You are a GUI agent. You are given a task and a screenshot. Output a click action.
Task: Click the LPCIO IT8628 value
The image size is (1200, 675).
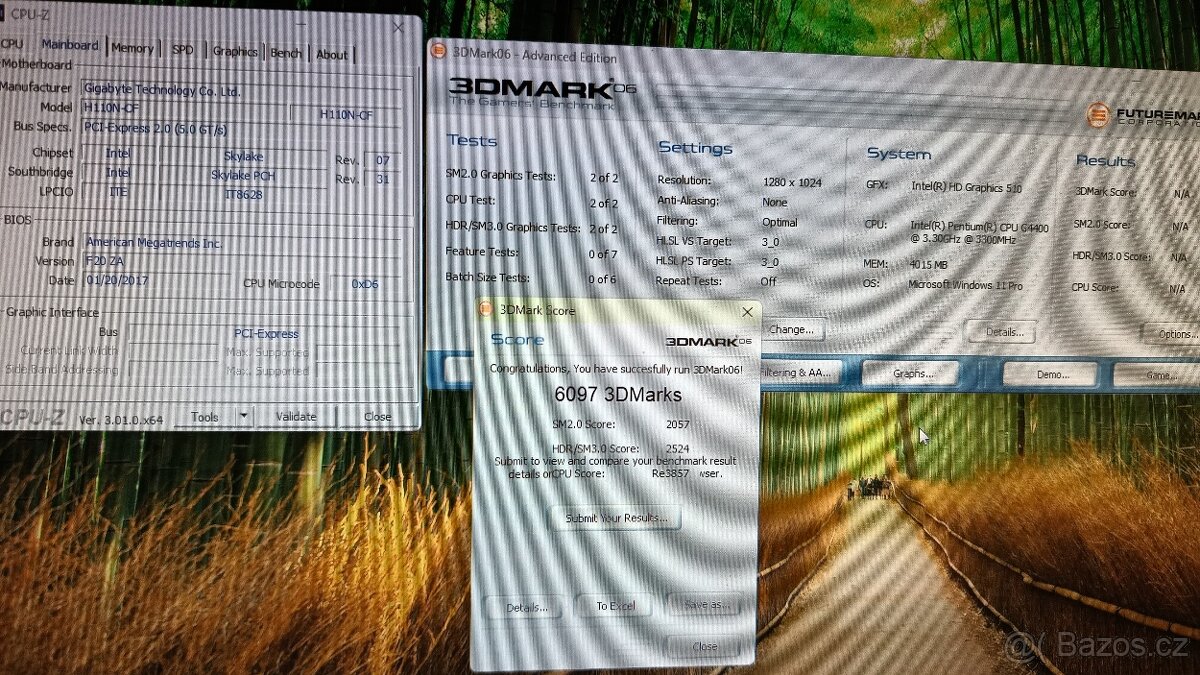click(x=242, y=194)
